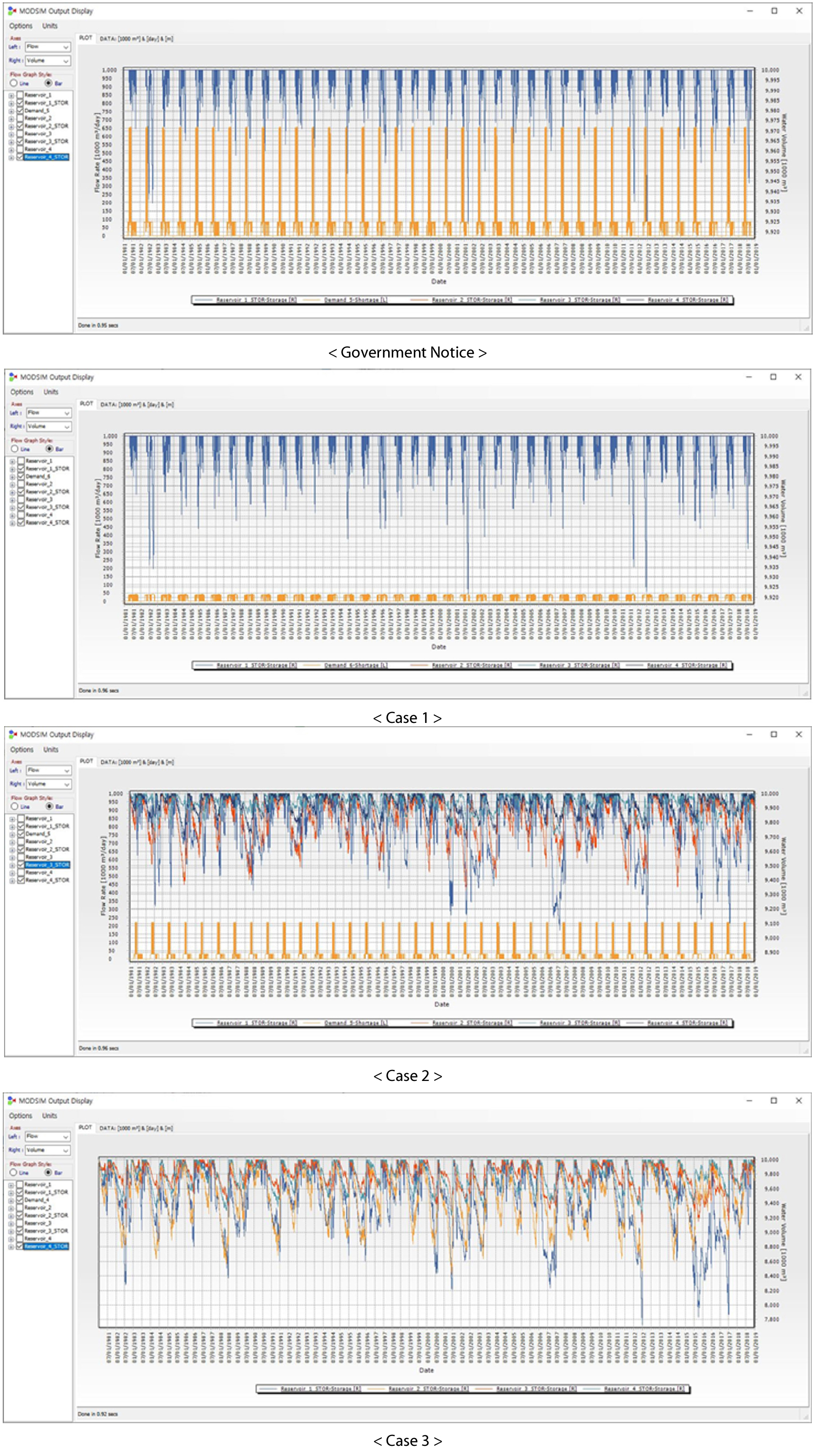This screenshot has height=1456, width=815.
Task: Click Reservoir_1_STOR-Storage legend entry in Government Notice chart
Action: [246, 300]
